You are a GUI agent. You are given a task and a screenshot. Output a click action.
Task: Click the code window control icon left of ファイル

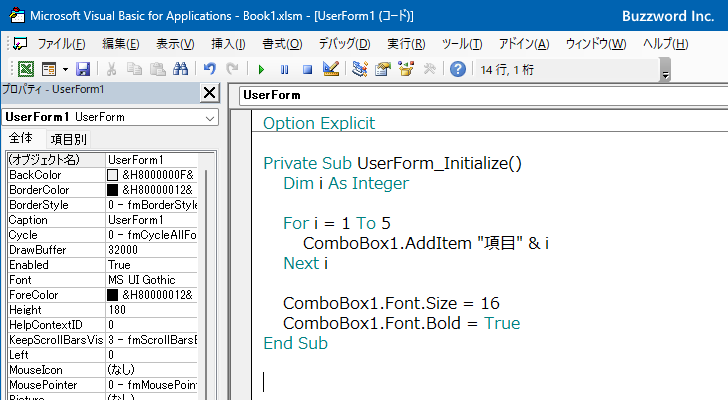[20, 44]
